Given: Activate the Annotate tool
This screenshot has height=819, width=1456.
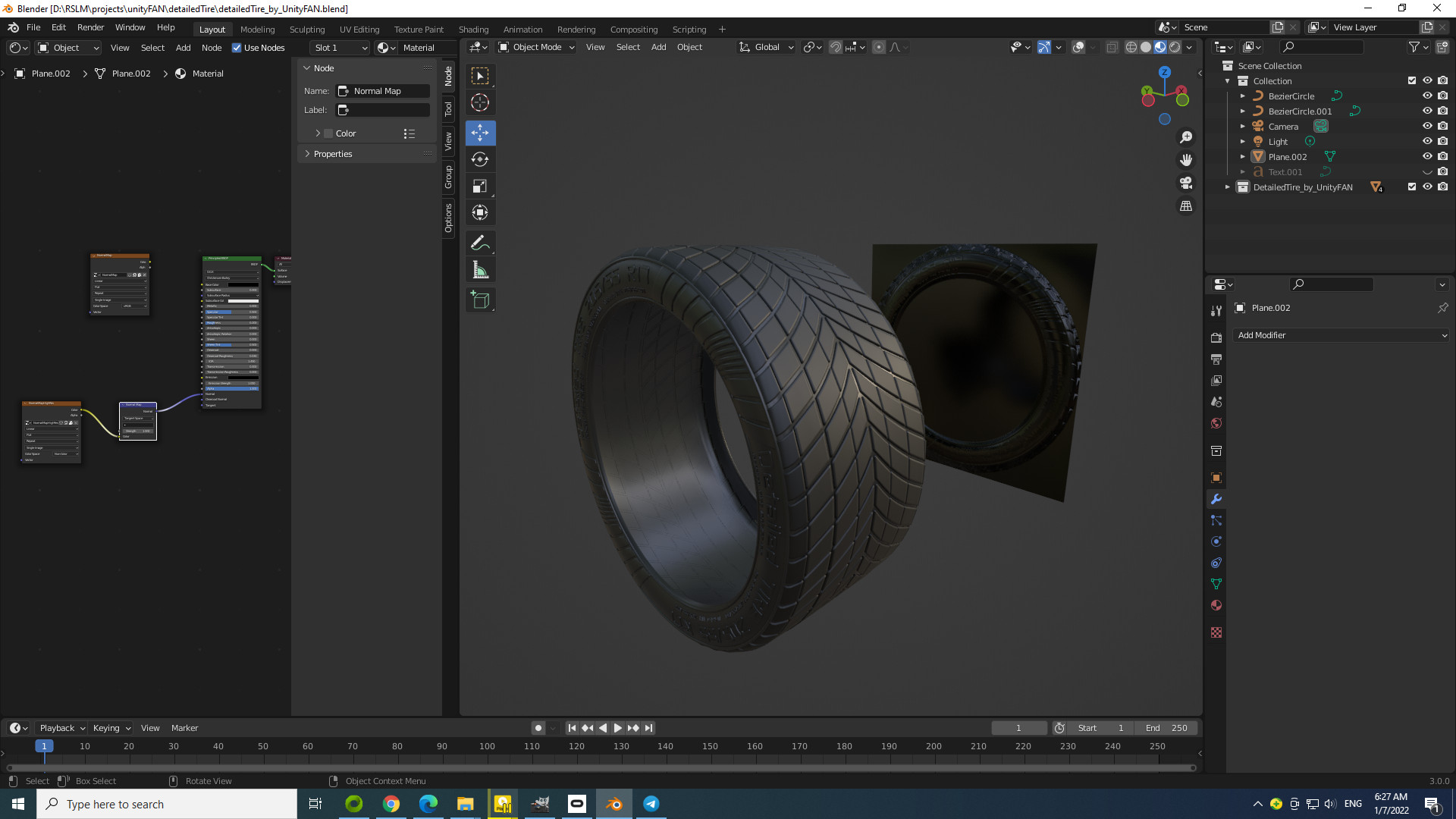Looking at the screenshot, I should [480, 243].
